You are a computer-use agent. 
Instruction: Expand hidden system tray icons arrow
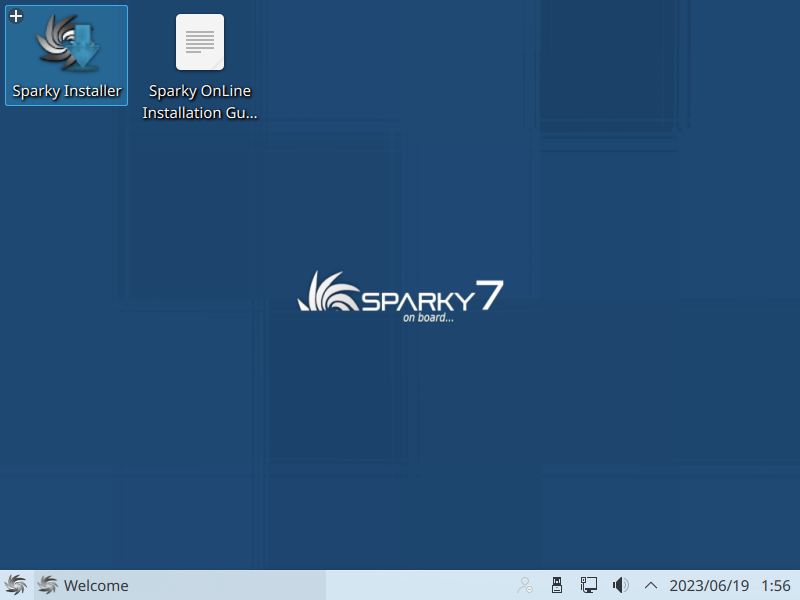(x=651, y=585)
